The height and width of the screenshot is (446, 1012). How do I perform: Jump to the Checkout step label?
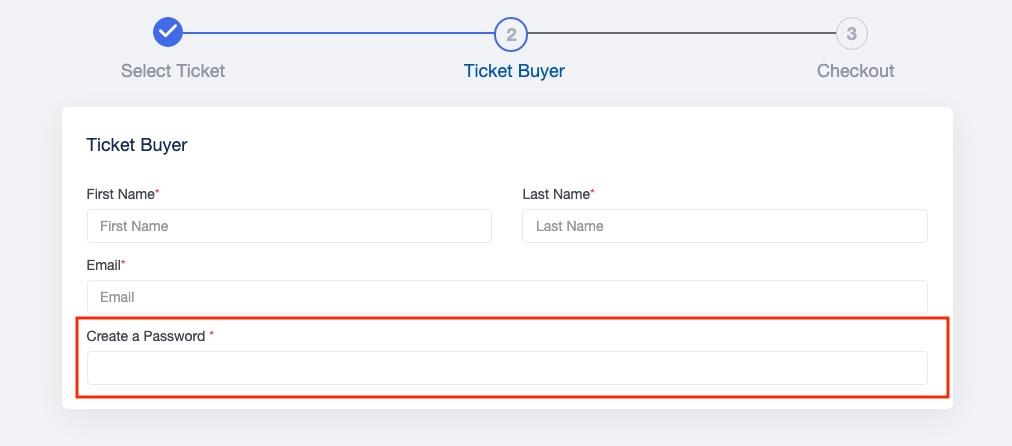coord(856,70)
